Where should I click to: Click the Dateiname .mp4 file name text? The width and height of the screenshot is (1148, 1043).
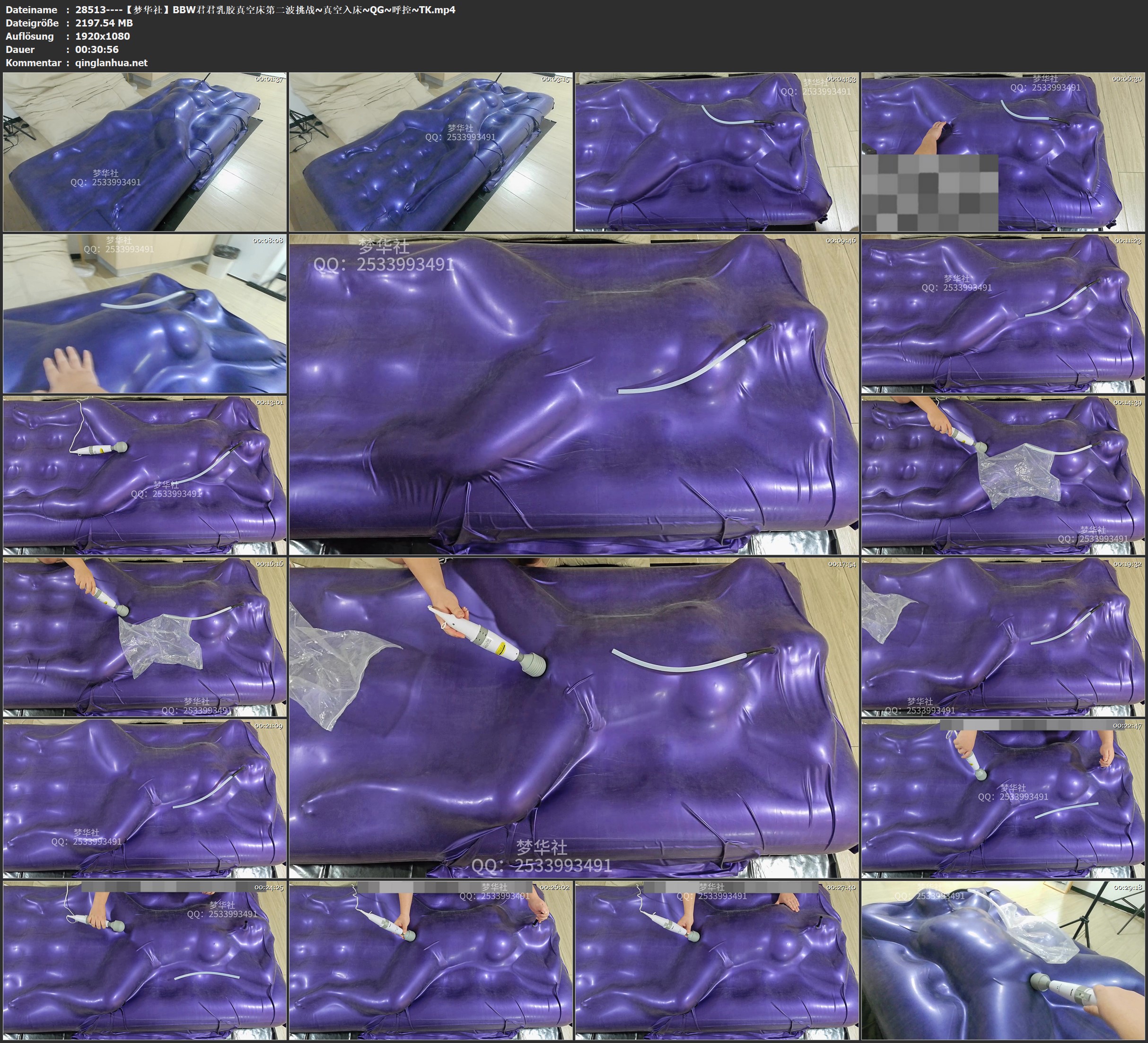[x=265, y=9]
